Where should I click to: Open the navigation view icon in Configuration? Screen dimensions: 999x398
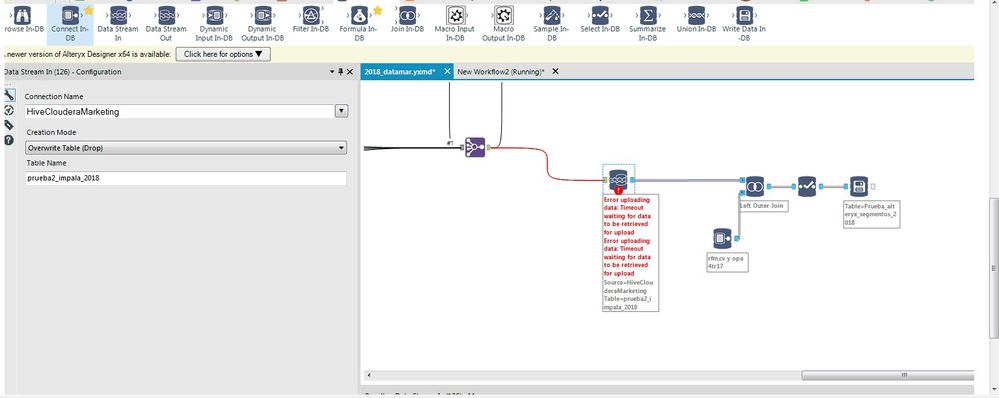(9, 110)
